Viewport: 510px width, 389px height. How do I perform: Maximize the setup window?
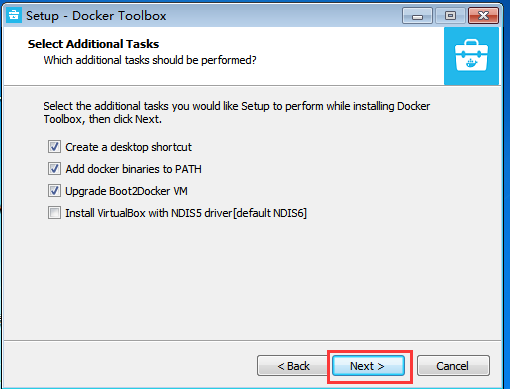(x=450, y=16)
